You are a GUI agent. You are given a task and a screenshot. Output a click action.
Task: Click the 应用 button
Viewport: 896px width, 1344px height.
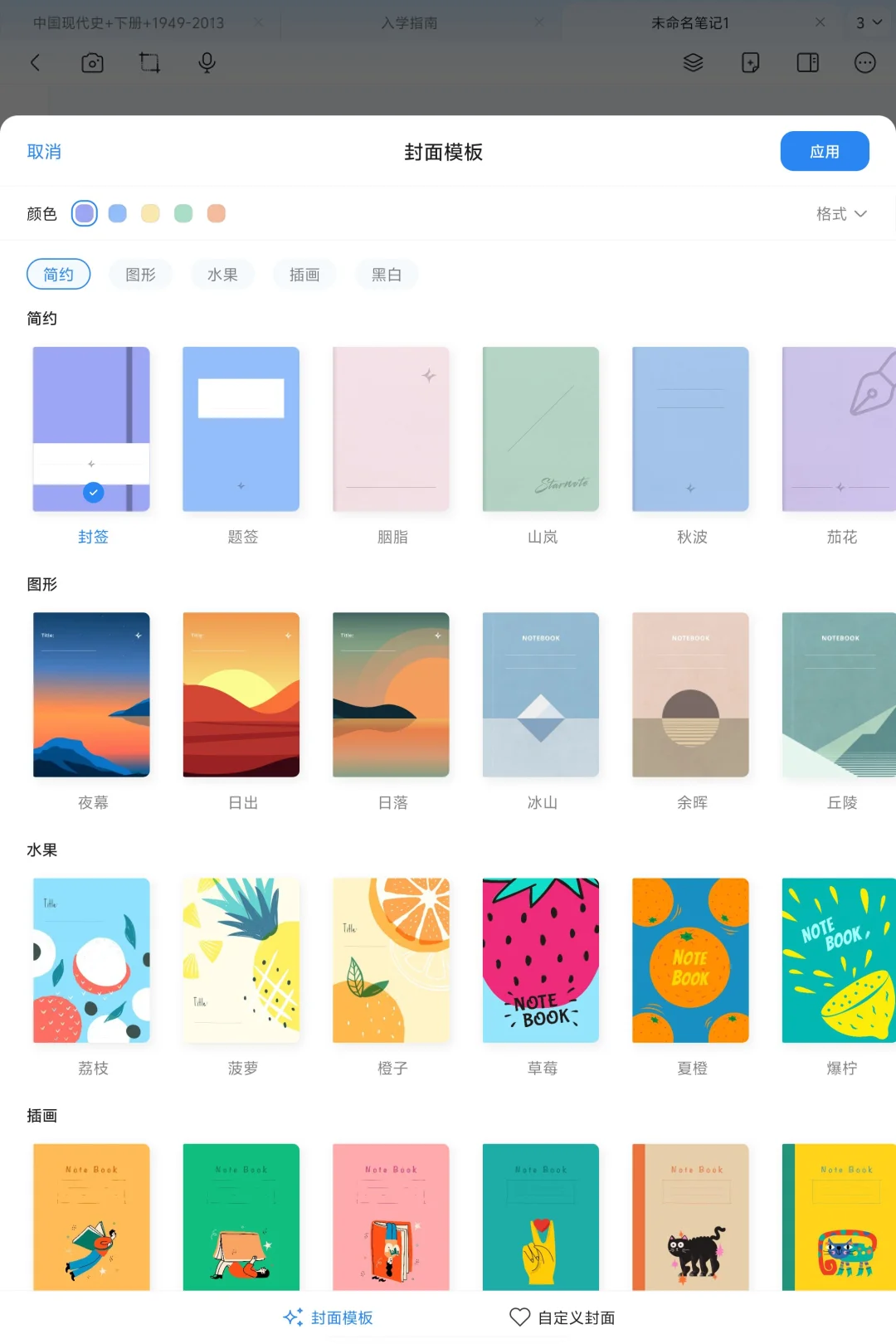(825, 151)
